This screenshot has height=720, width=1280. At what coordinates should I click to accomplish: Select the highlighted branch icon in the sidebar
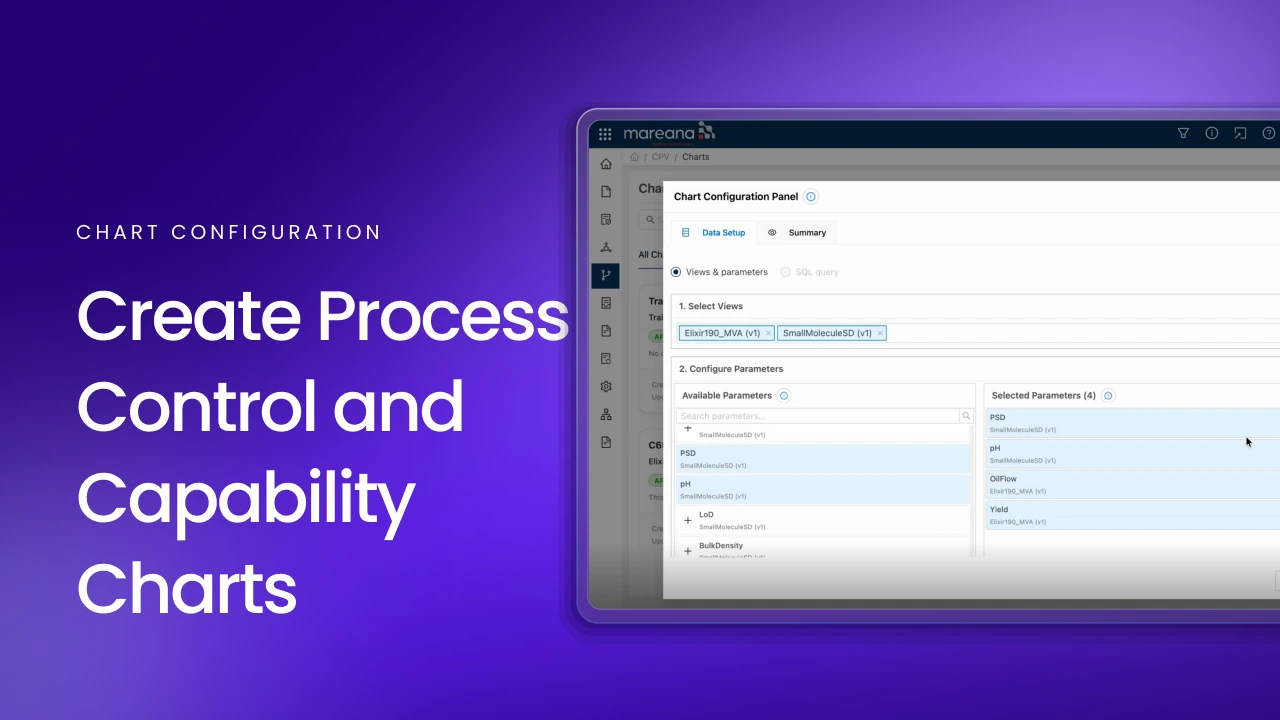point(606,275)
